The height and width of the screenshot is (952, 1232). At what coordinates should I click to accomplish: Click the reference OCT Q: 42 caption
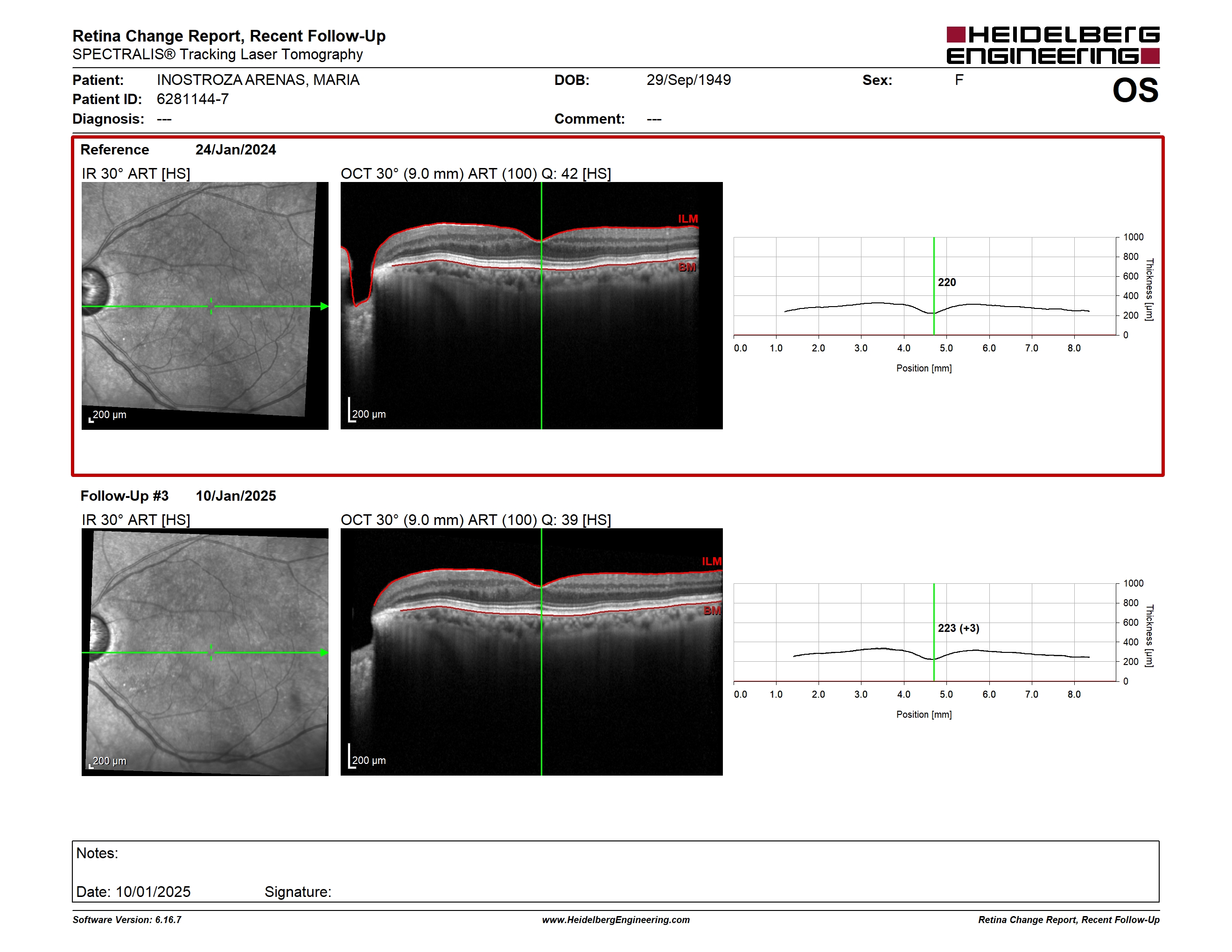pyautogui.click(x=476, y=174)
